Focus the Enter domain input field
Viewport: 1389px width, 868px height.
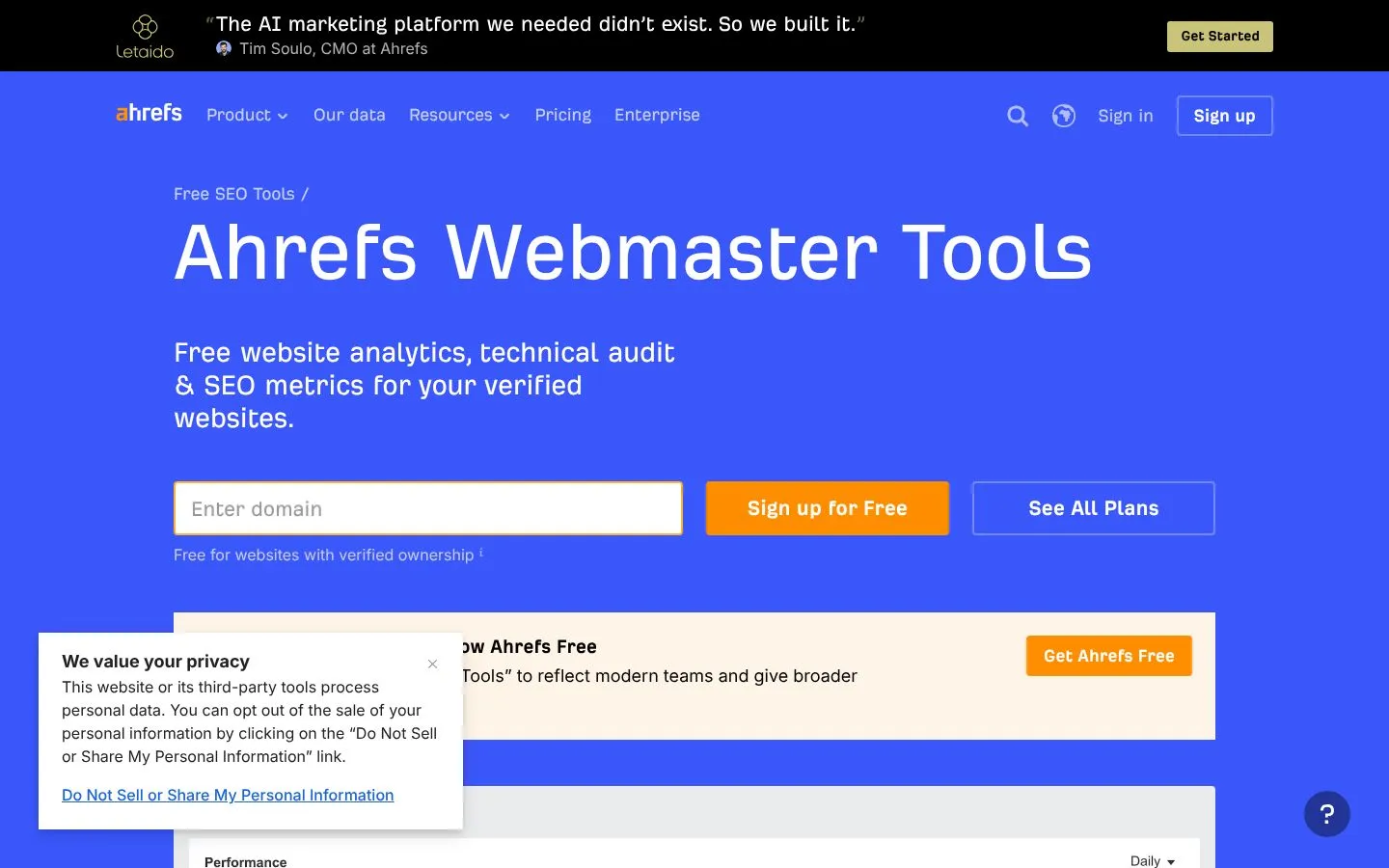click(428, 508)
